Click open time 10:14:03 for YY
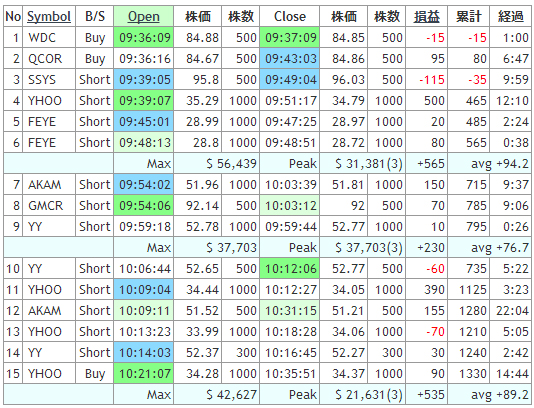The image size is (534, 408). click(x=144, y=352)
